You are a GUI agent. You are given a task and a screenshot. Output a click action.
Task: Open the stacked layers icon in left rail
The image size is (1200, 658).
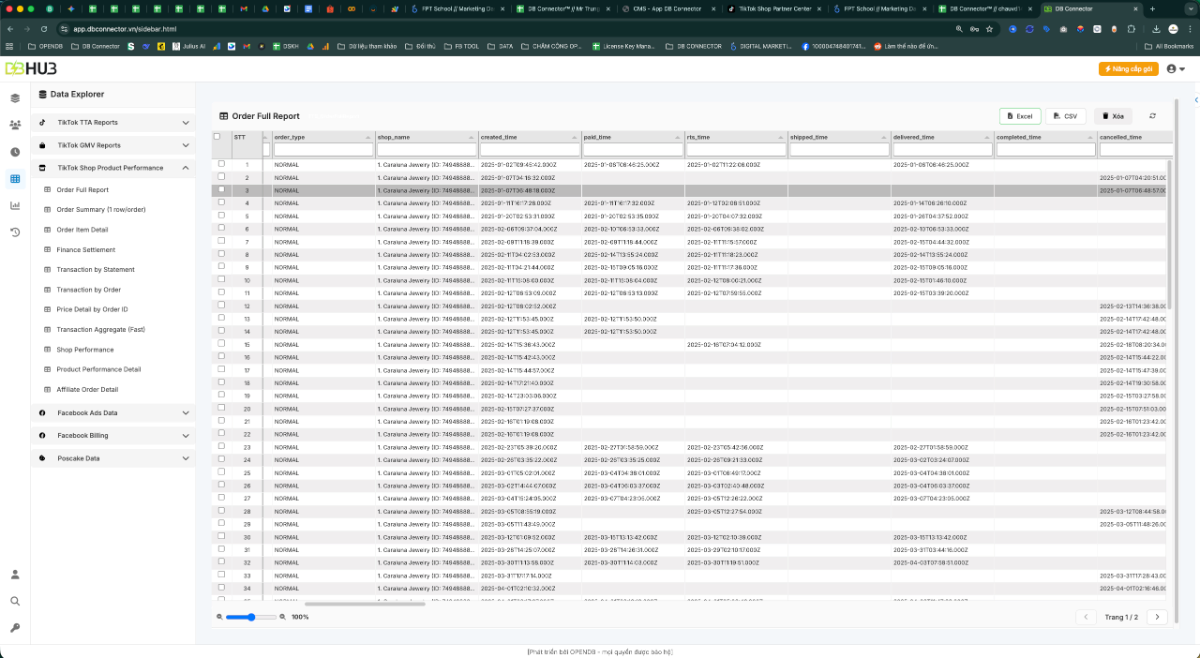[15, 98]
